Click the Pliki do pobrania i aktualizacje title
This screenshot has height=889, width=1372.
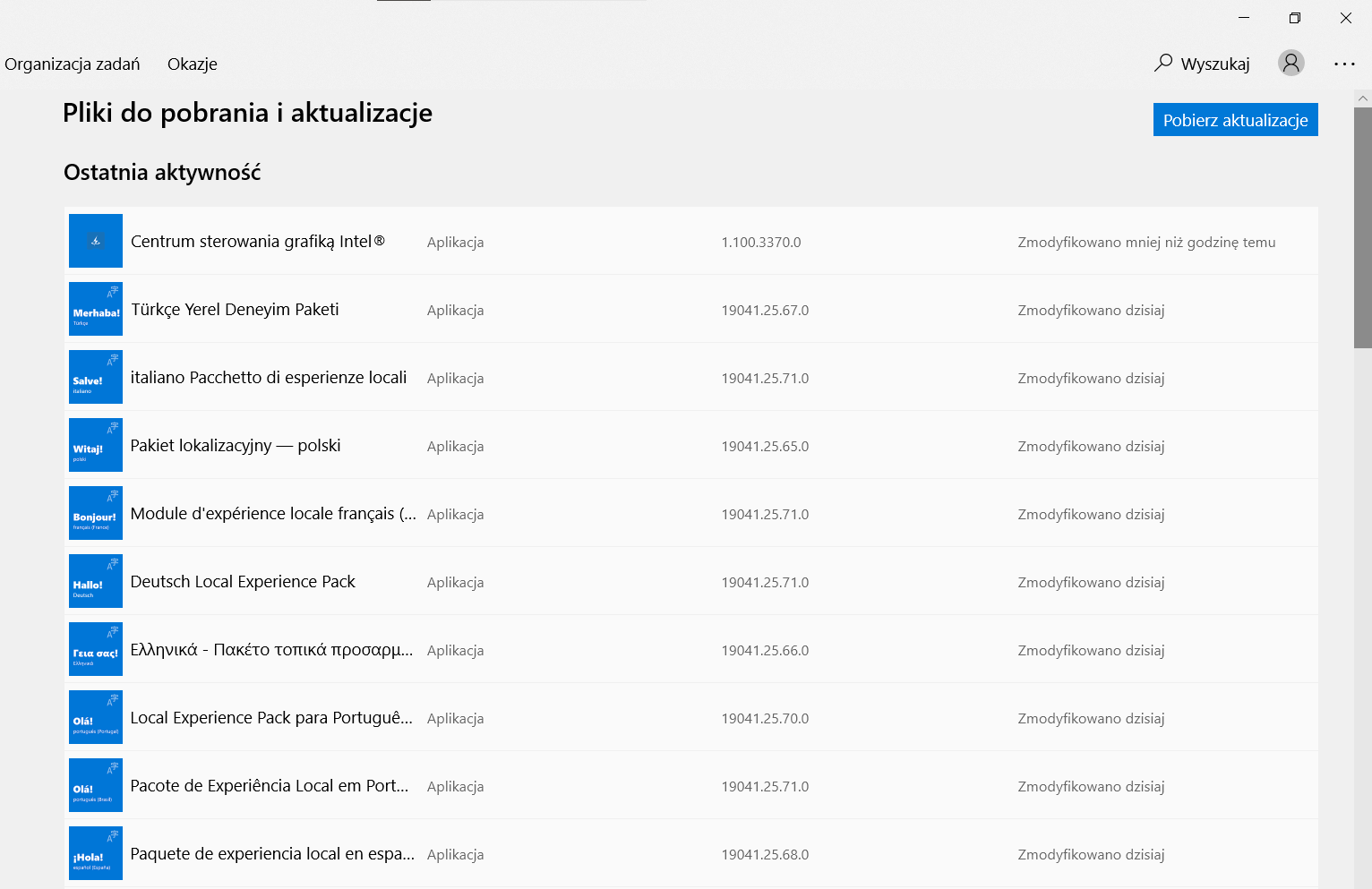coord(247,113)
